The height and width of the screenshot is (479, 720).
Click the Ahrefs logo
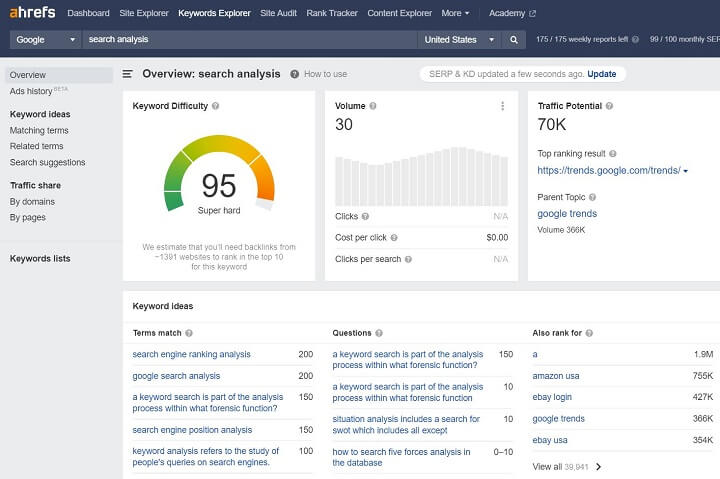[x=32, y=12]
